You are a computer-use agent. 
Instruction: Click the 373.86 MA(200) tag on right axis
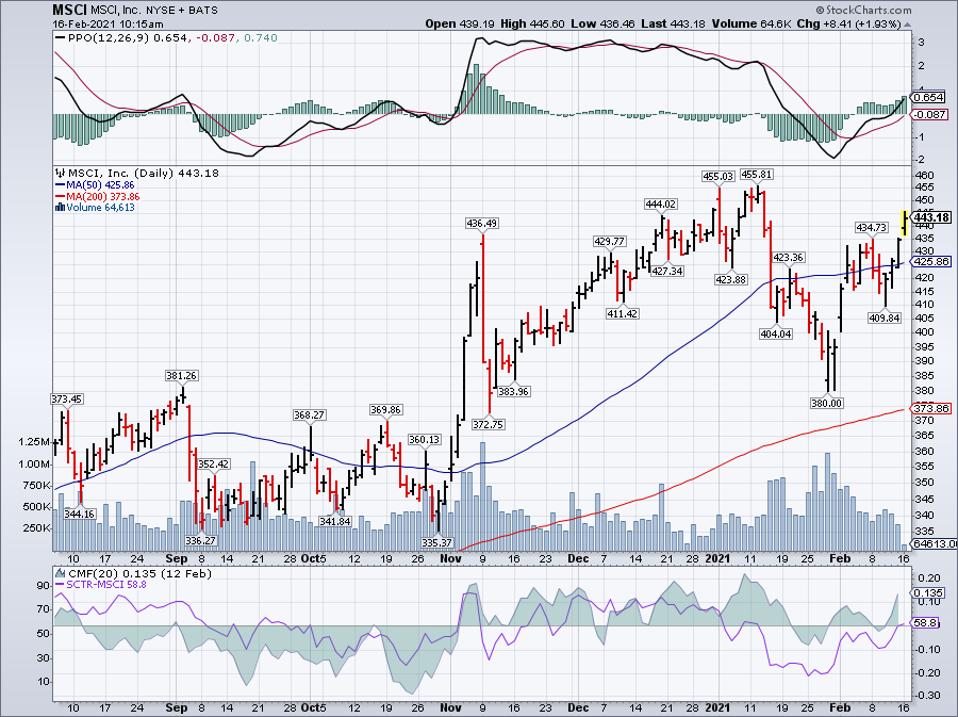931,408
